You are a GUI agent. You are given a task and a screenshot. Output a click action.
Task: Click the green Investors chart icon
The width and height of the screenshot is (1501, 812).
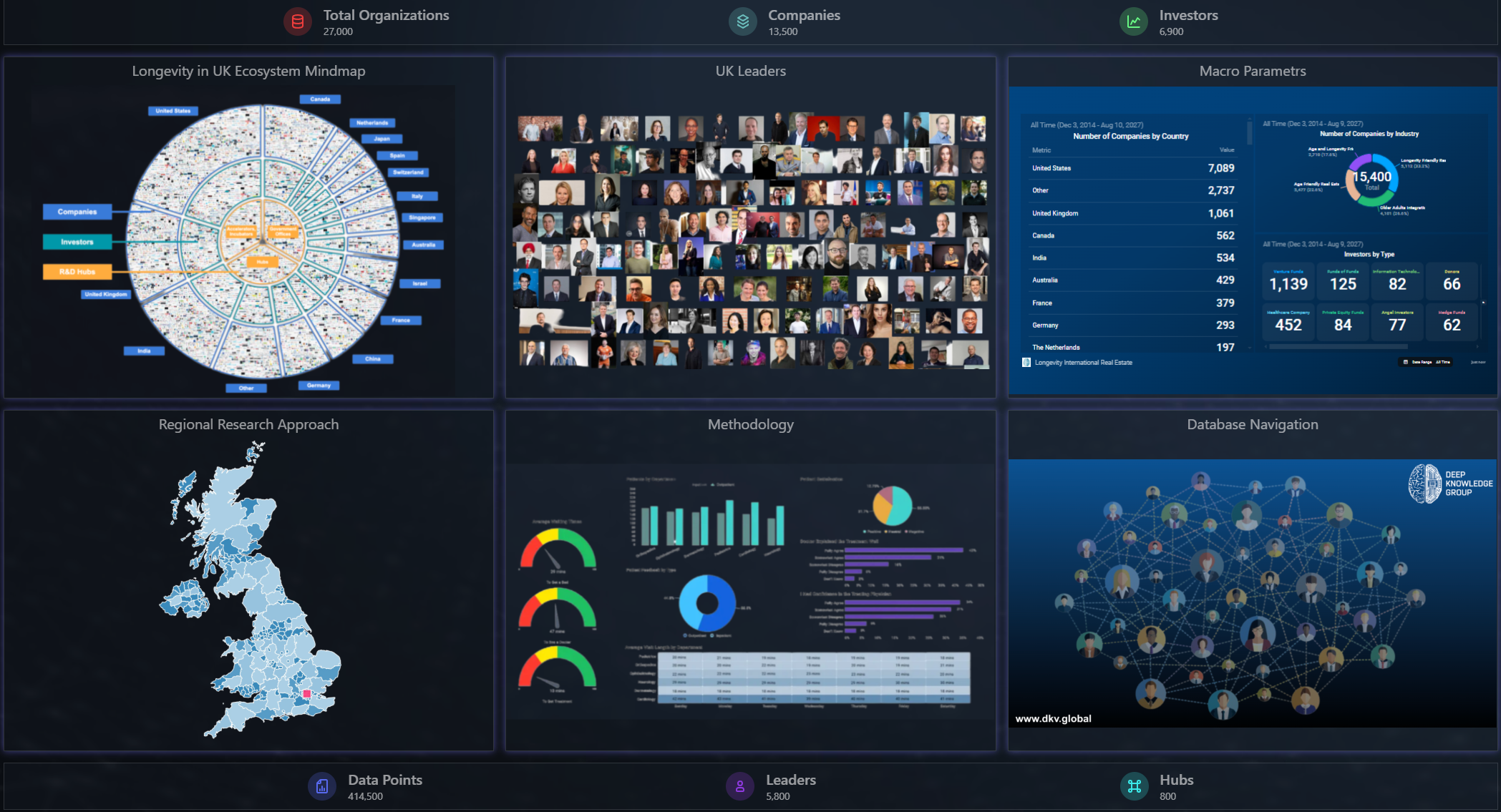point(1133,22)
